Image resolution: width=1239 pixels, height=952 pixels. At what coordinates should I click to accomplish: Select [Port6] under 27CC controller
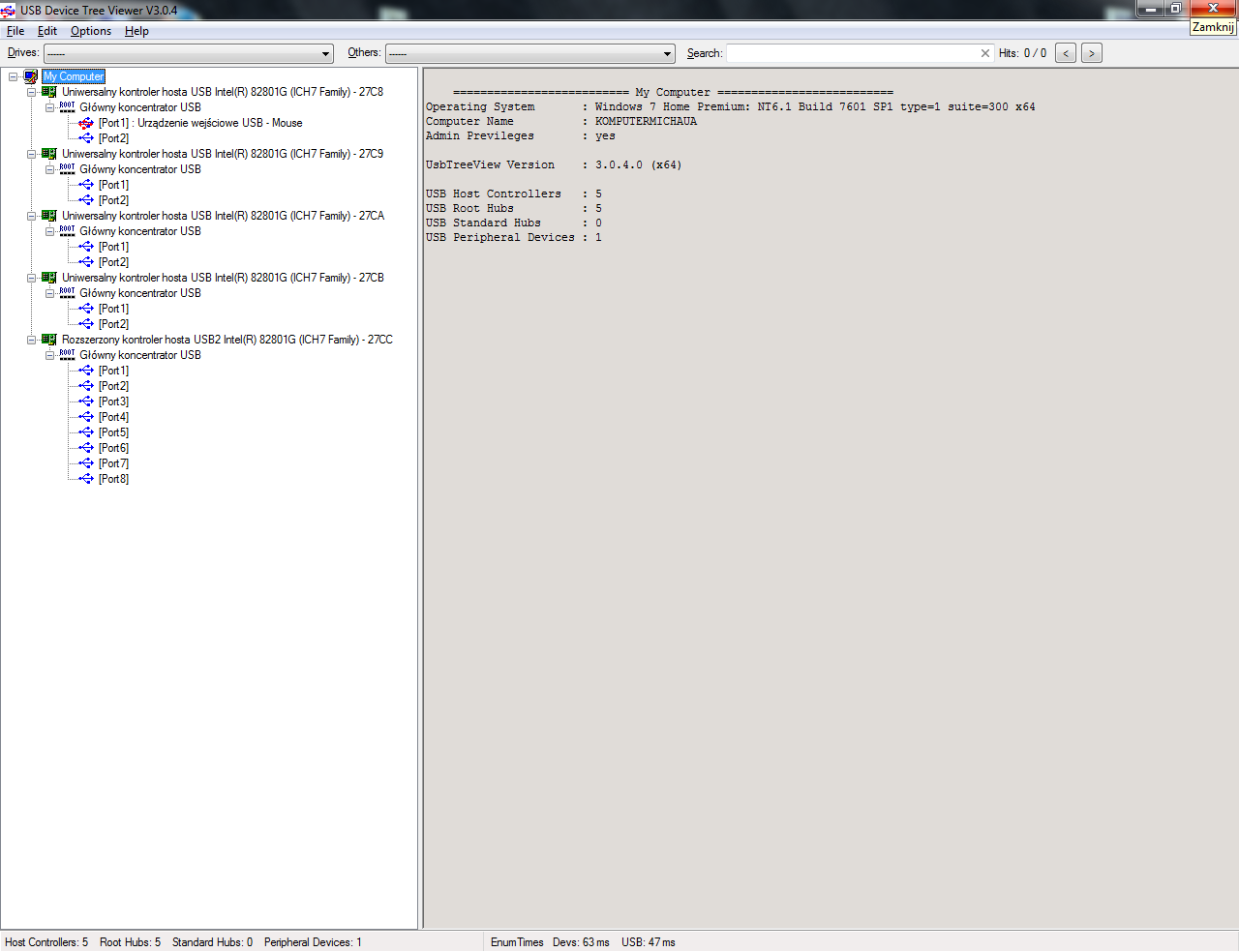(x=113, y=448)
